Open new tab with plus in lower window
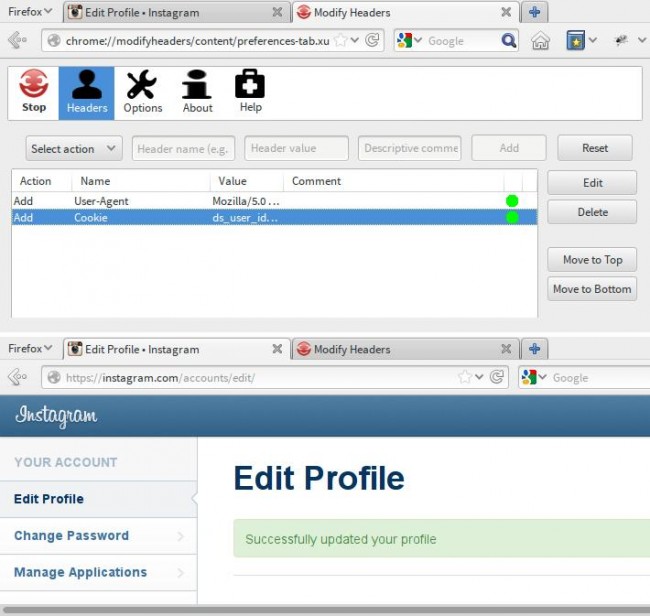 pos(534,349)
